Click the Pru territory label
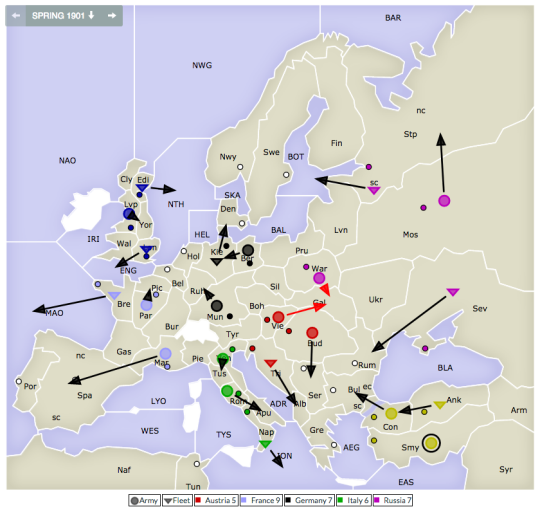Image resolution: width=540 pixels, height=516 pixels. tap(302, 251)
